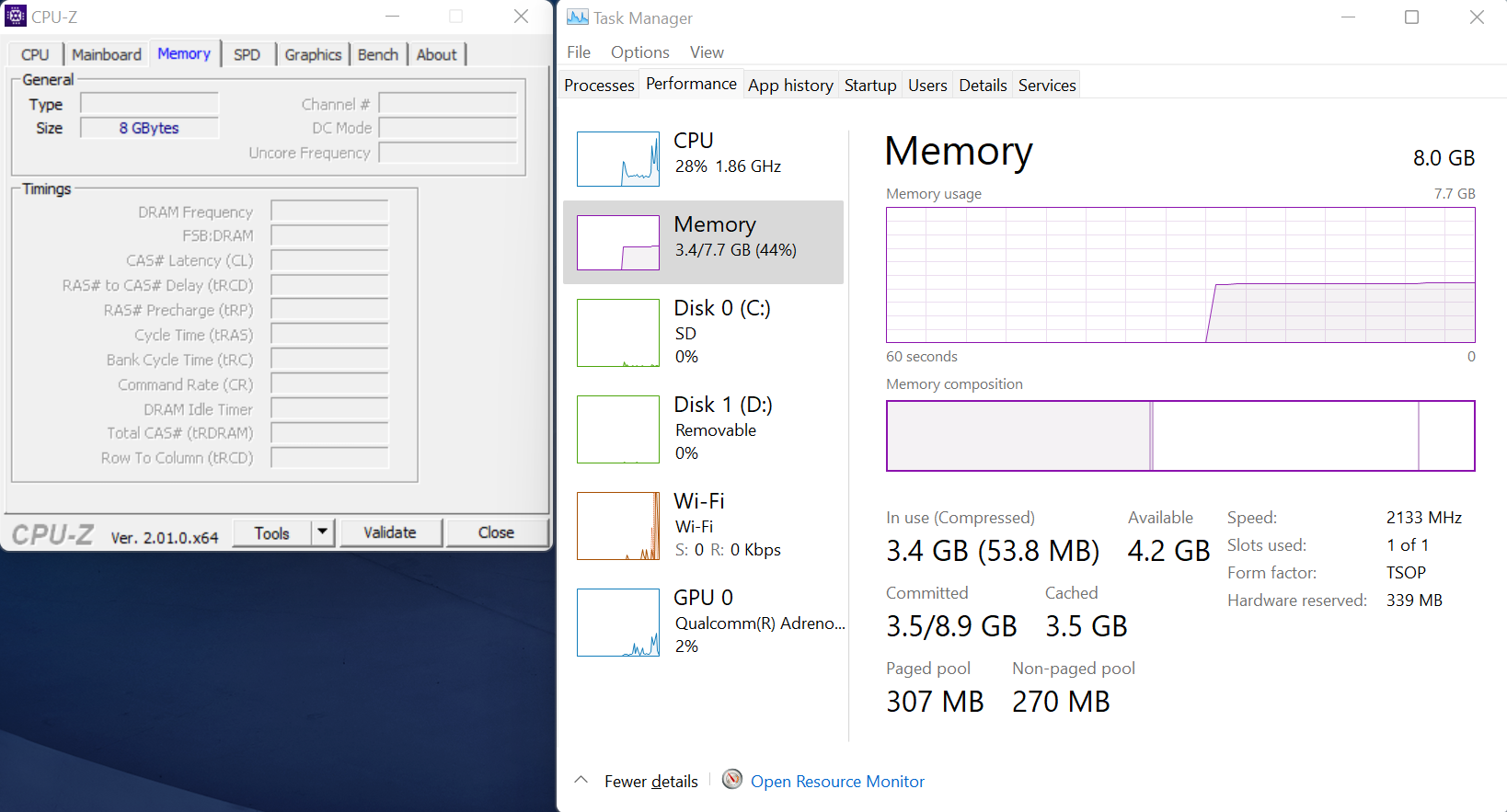Screen dimensions: 1507x812
Task: Click the Close button in CPU-Z
Action: pyautogui.click(x=496, y=532)
